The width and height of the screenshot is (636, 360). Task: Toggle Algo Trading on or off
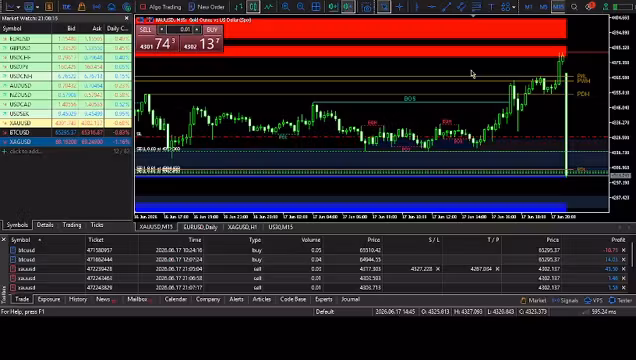161,7
